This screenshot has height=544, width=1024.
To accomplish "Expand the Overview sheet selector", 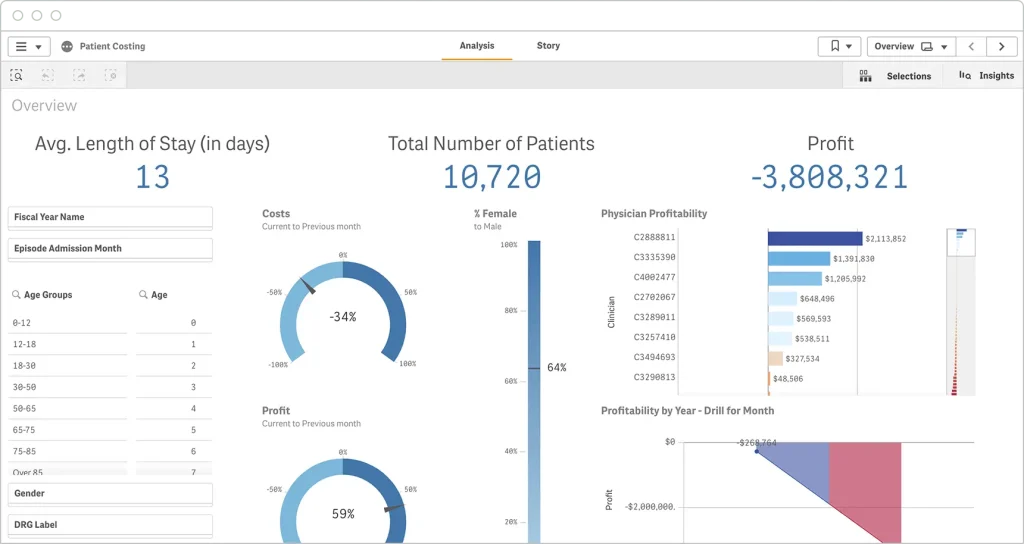I will click(x=909, y=47).
